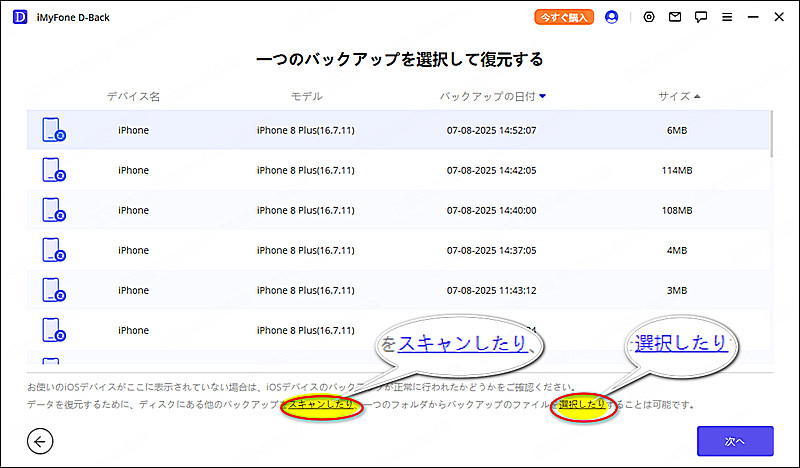Click the デバイス名 column header
Viewport: 800px width, 468px height.
133,96
